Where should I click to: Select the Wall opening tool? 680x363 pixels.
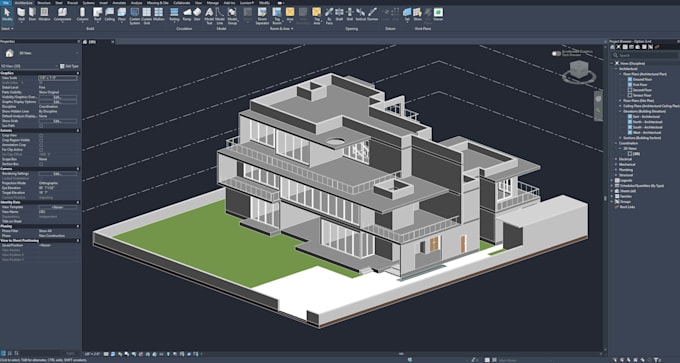pyautogui.click(x=350, y=14)
